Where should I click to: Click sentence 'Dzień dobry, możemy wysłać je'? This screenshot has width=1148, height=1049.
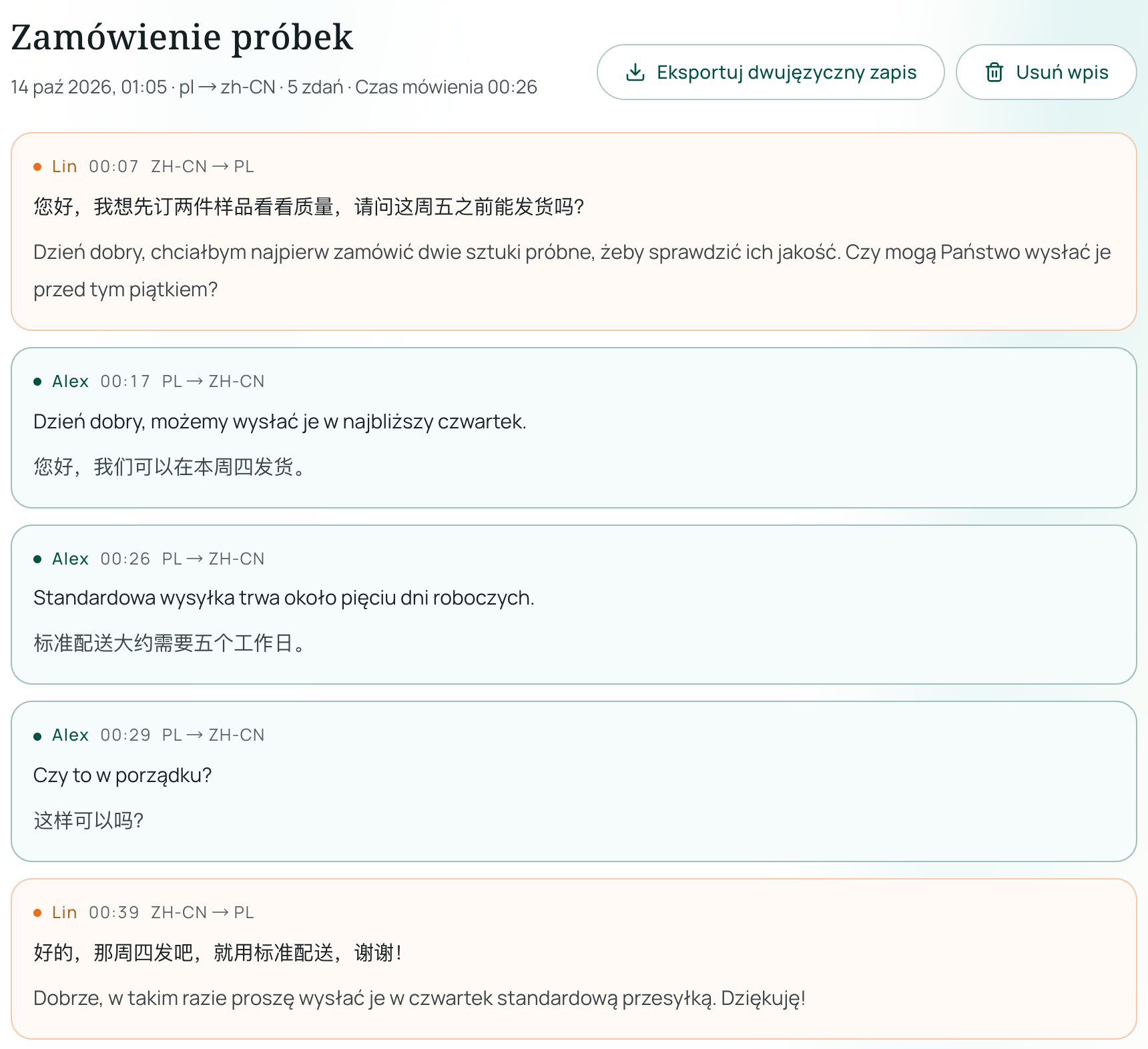280,422
